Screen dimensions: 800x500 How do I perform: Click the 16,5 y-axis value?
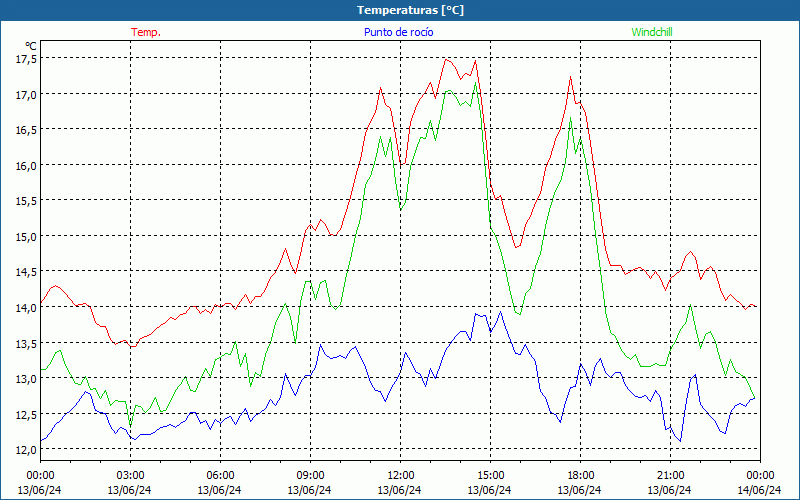pos(27,130)
